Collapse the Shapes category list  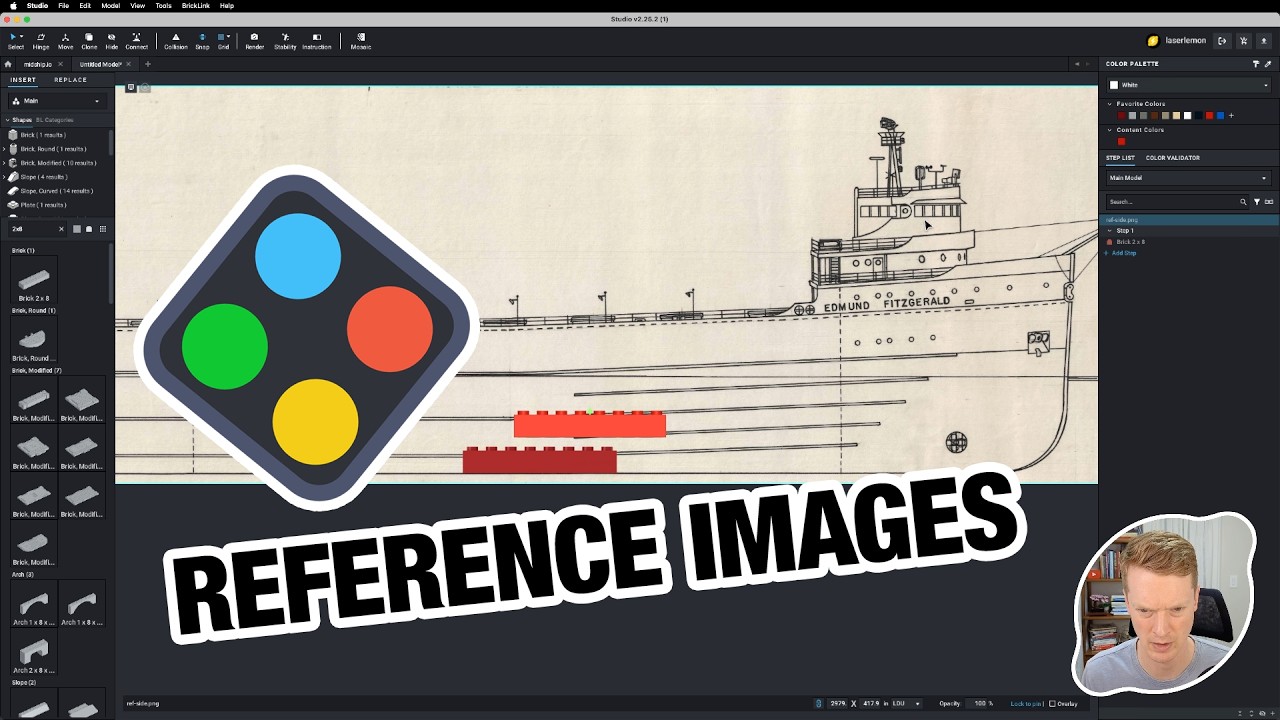7,120
